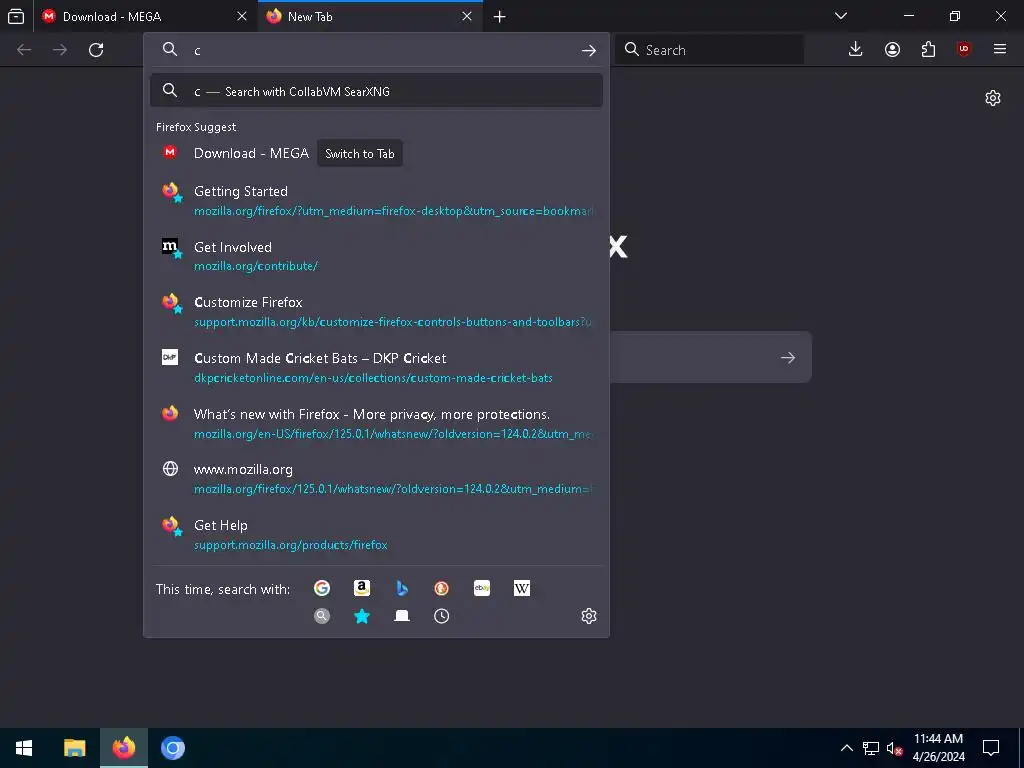The width and height of the screenshot is (1024, 768).
Task: Reload the current page
Action: point(96,50)
